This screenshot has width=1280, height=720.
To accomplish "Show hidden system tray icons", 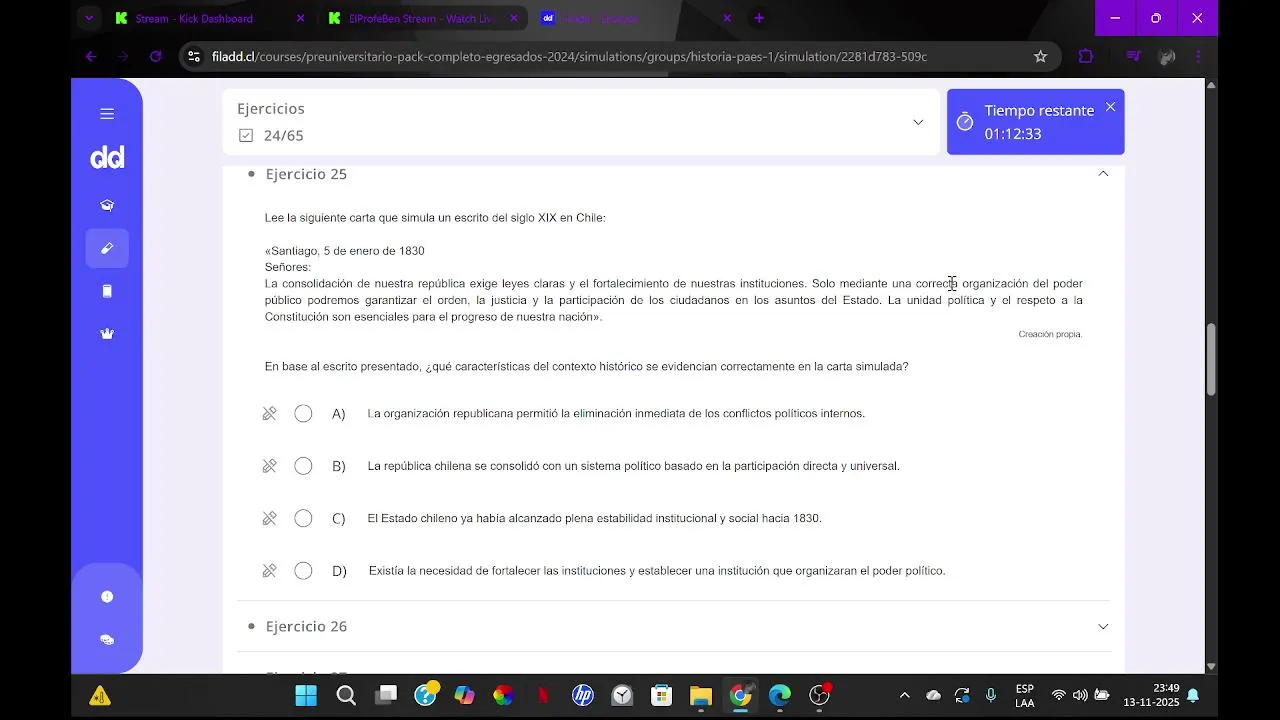I will coord(905,696).
